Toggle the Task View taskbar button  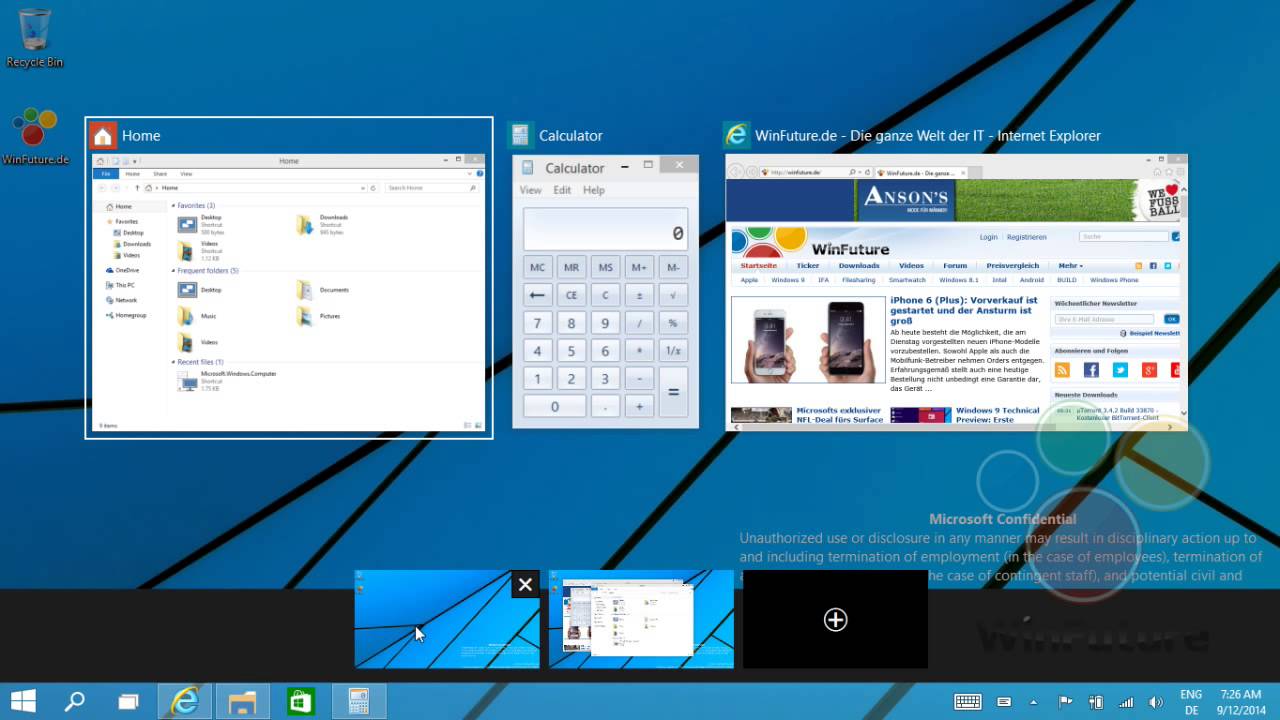click(128, 701)
